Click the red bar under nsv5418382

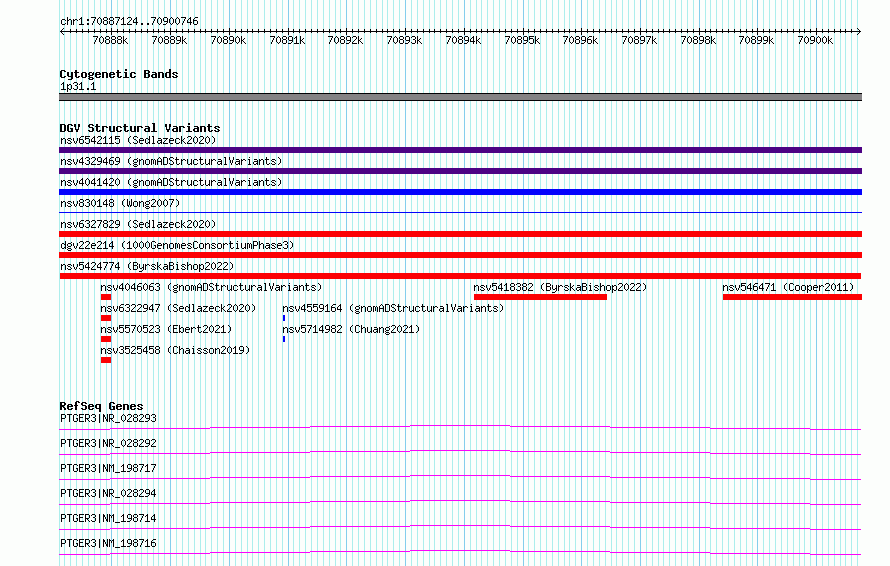tap(540, 297)
